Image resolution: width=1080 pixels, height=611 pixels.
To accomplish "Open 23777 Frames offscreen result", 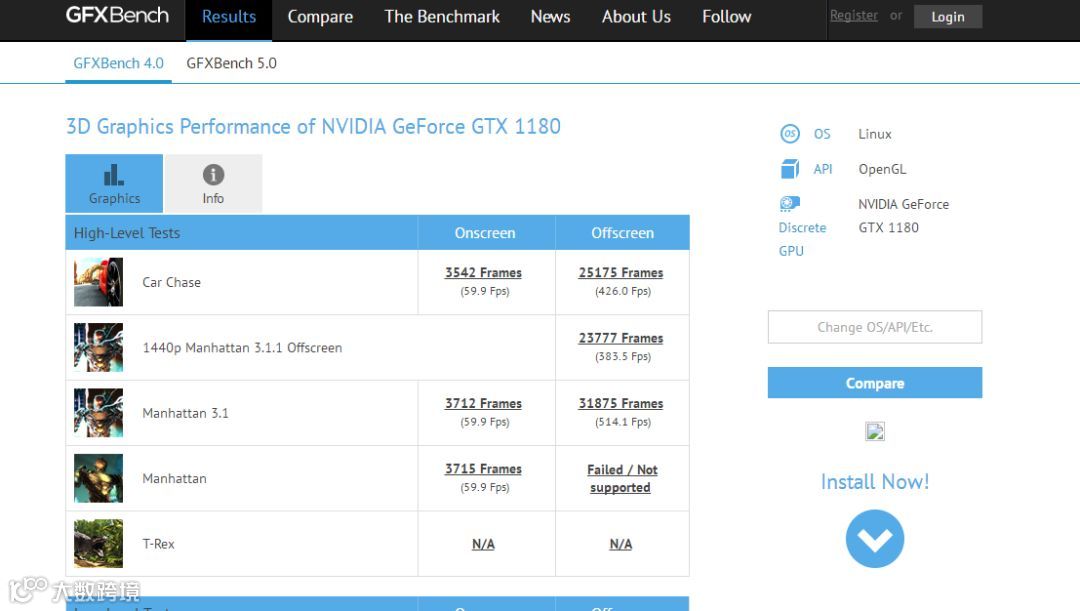I will [x=621, y=338].
